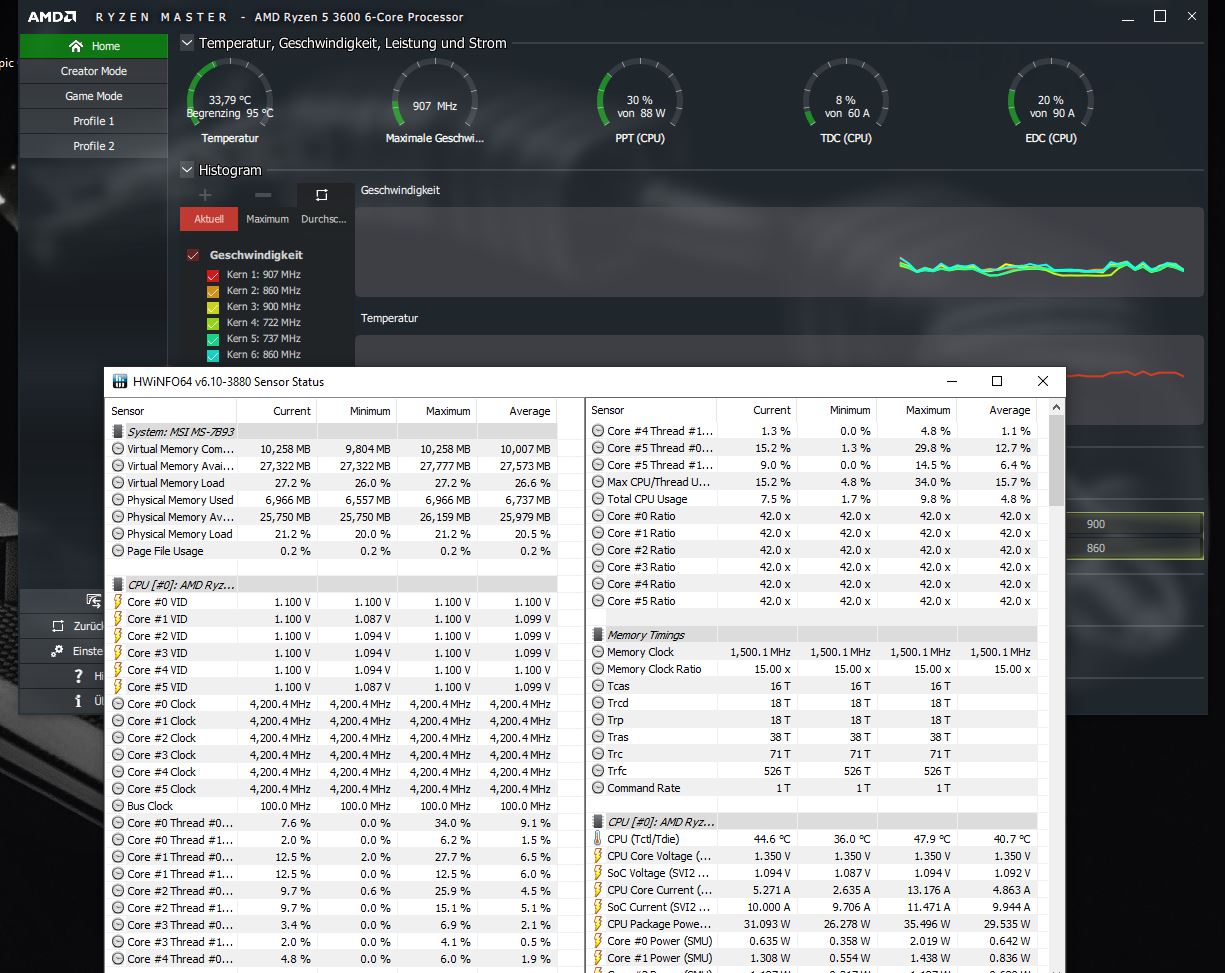The height and width of the screenshot is (973, 1225).
Task: Select the Physical Memory Used row
Action: (332, 500)
